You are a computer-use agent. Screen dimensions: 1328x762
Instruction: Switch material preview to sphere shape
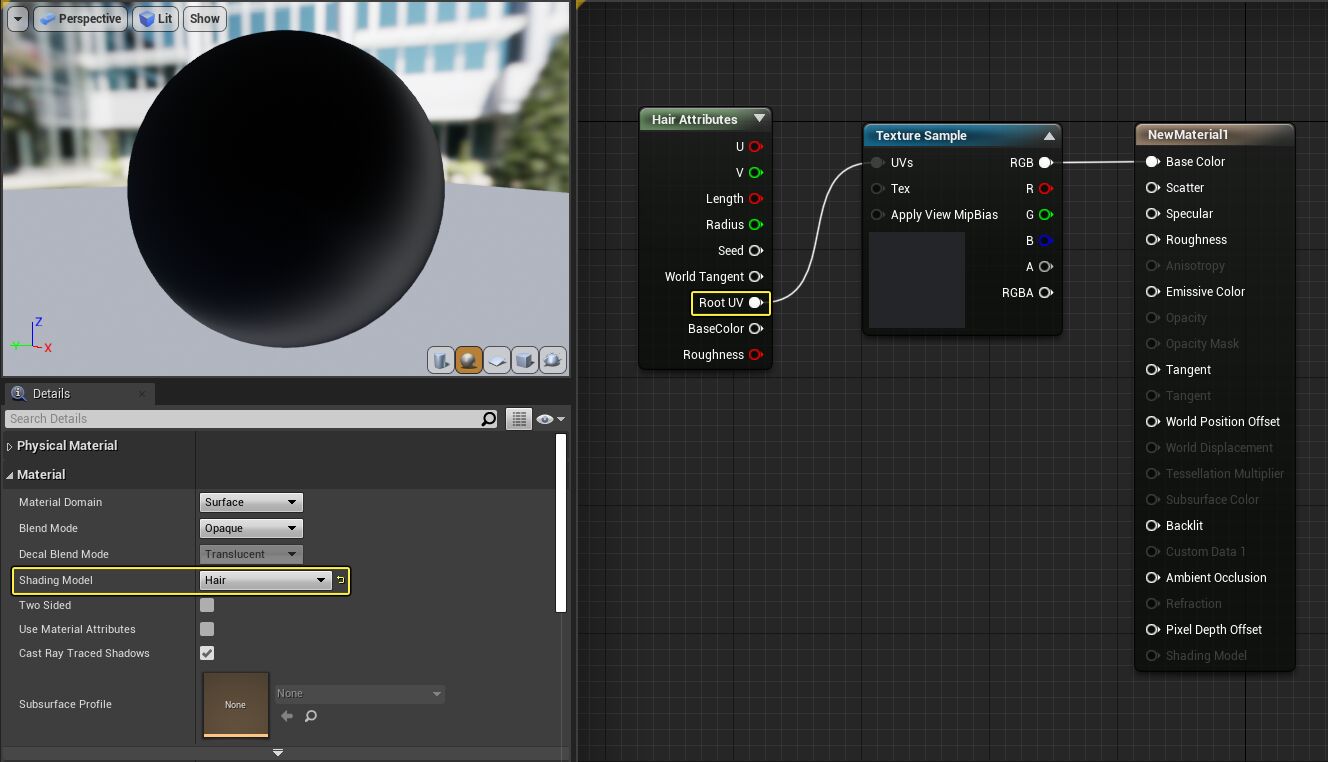tap(468, 360)
